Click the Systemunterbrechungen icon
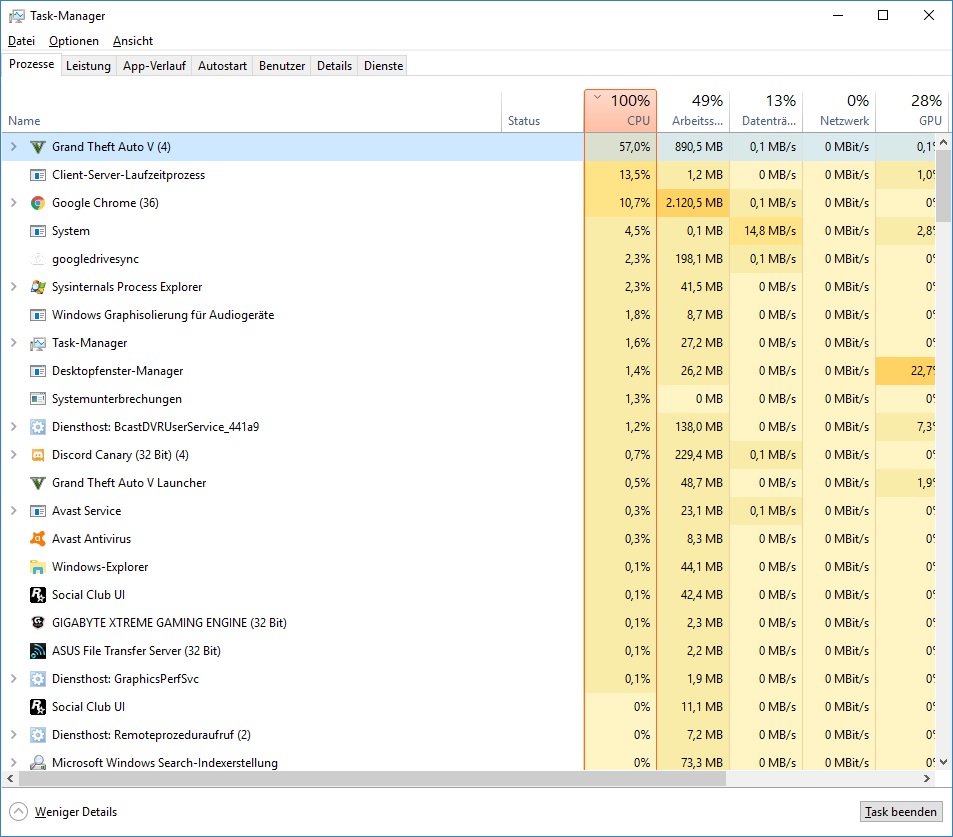 [38, 399]
